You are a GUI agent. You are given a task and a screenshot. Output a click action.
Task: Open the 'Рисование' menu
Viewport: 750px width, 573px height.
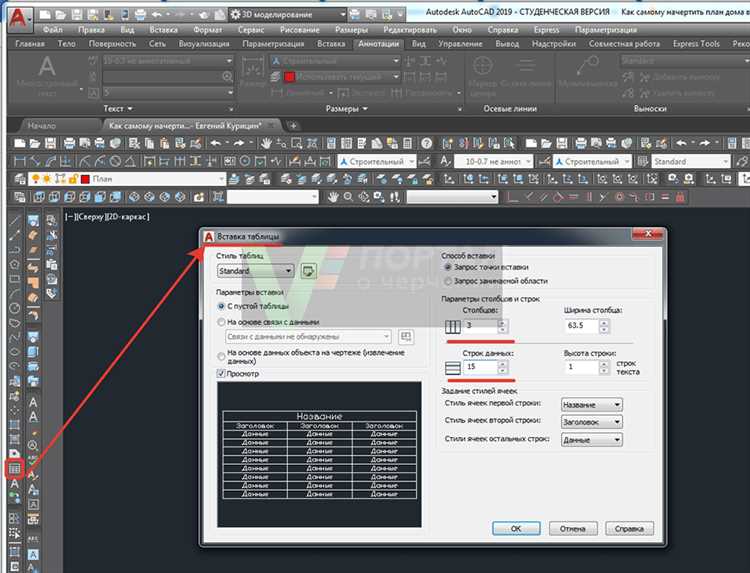(x=299, y=30)
